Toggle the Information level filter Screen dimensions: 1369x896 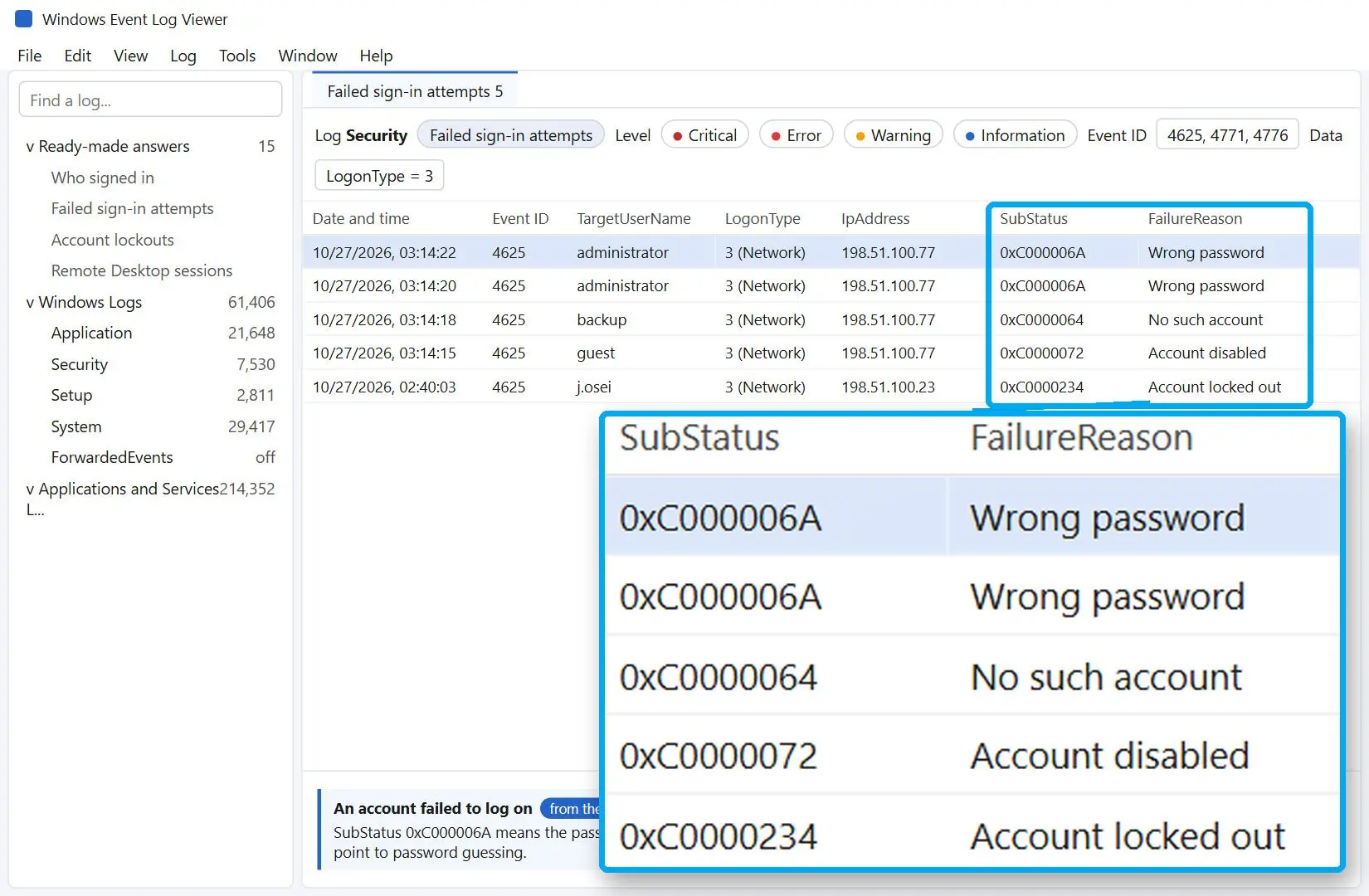[x=1015, y=135]
